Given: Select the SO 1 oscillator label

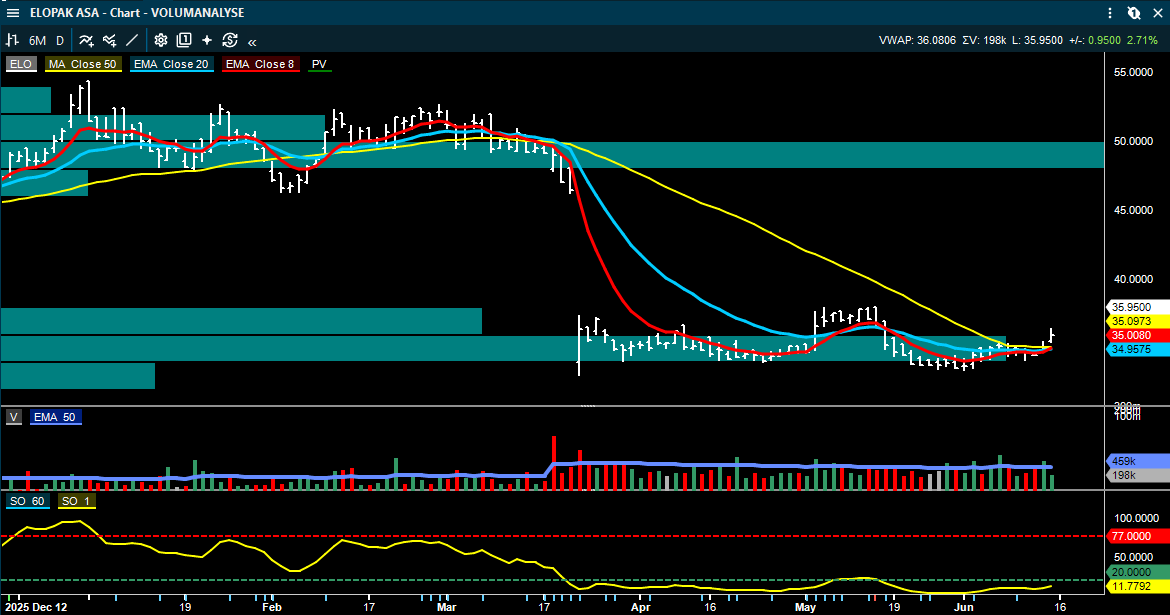Looking at the screenshot, I should [x=76, y=501].
